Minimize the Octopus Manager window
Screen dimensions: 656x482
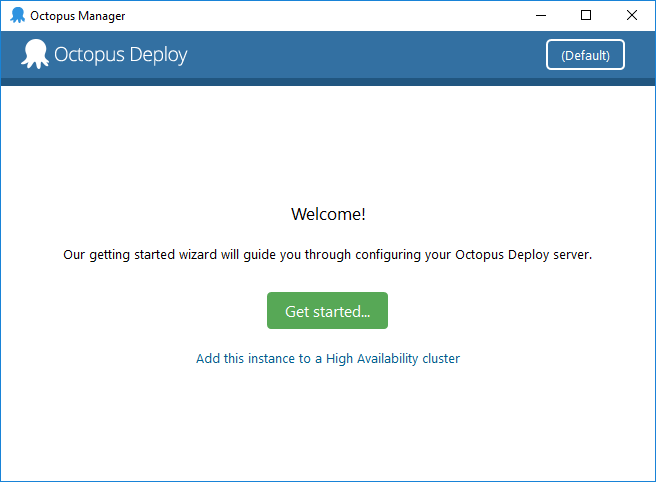click(541, 15)
